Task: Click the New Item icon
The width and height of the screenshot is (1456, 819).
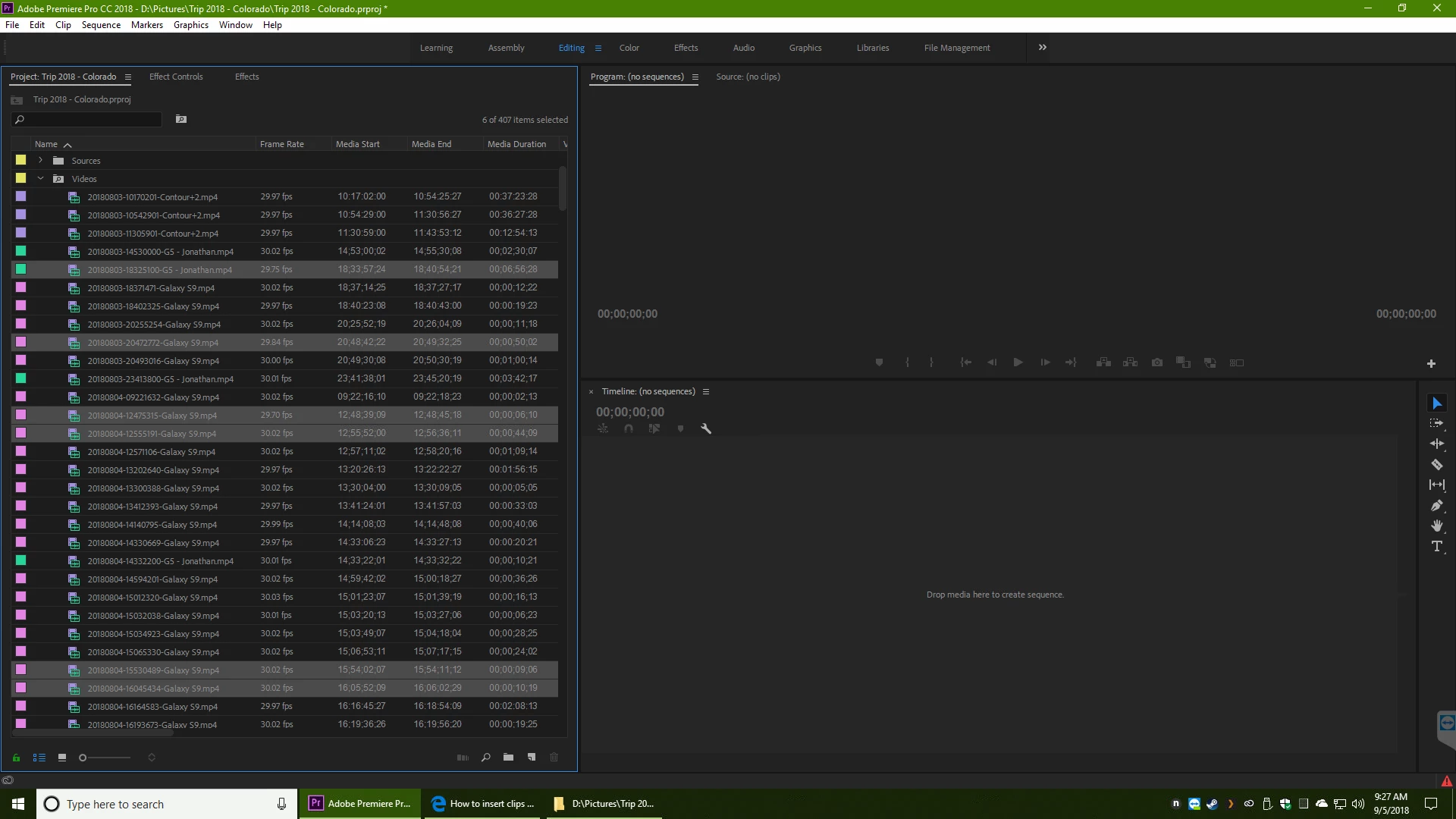Action: [532, 757]
